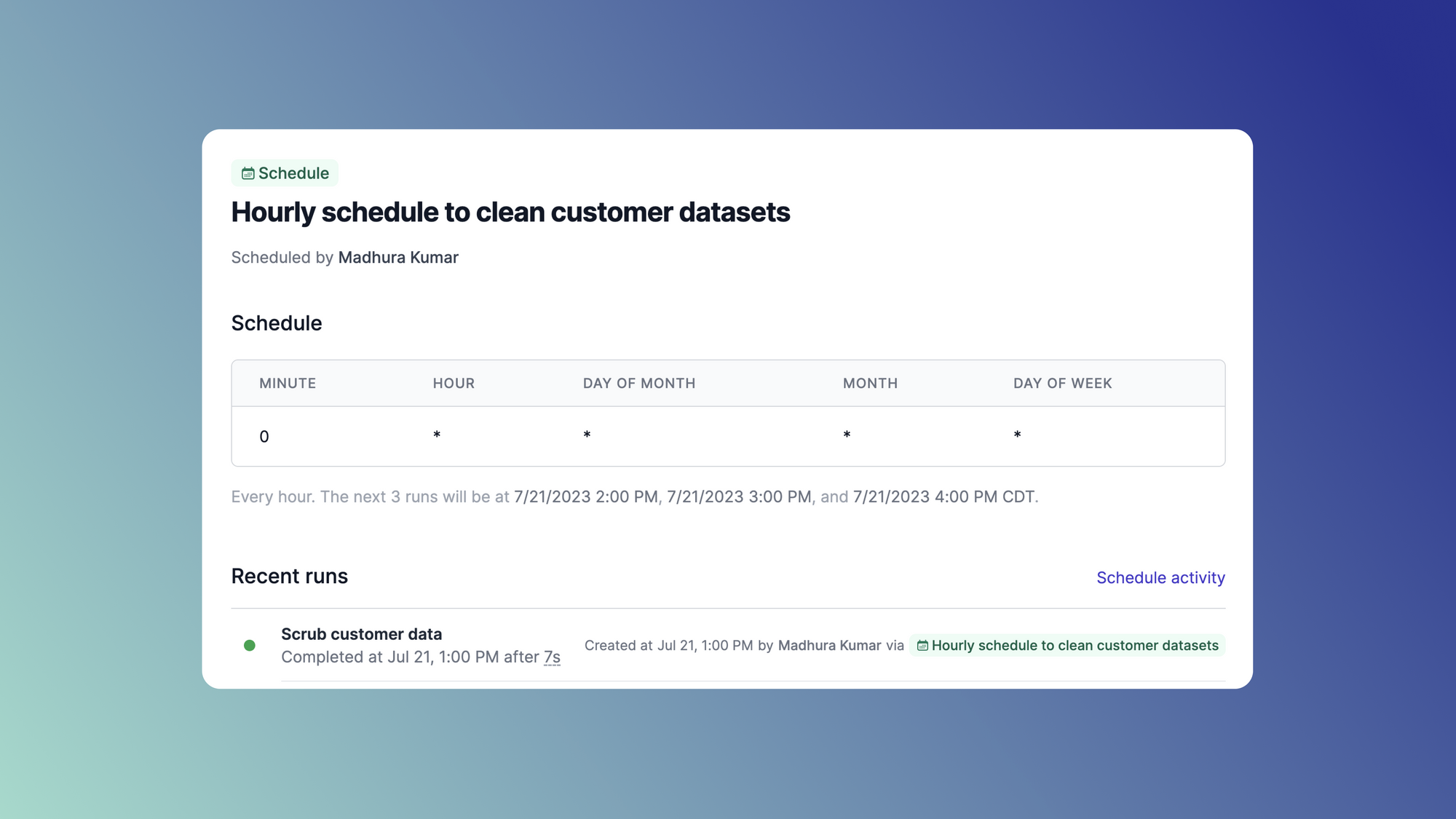Click the DAY OF WEEK column header
Viewport: 1456px width, 819px height.
tap(1062, 383)
